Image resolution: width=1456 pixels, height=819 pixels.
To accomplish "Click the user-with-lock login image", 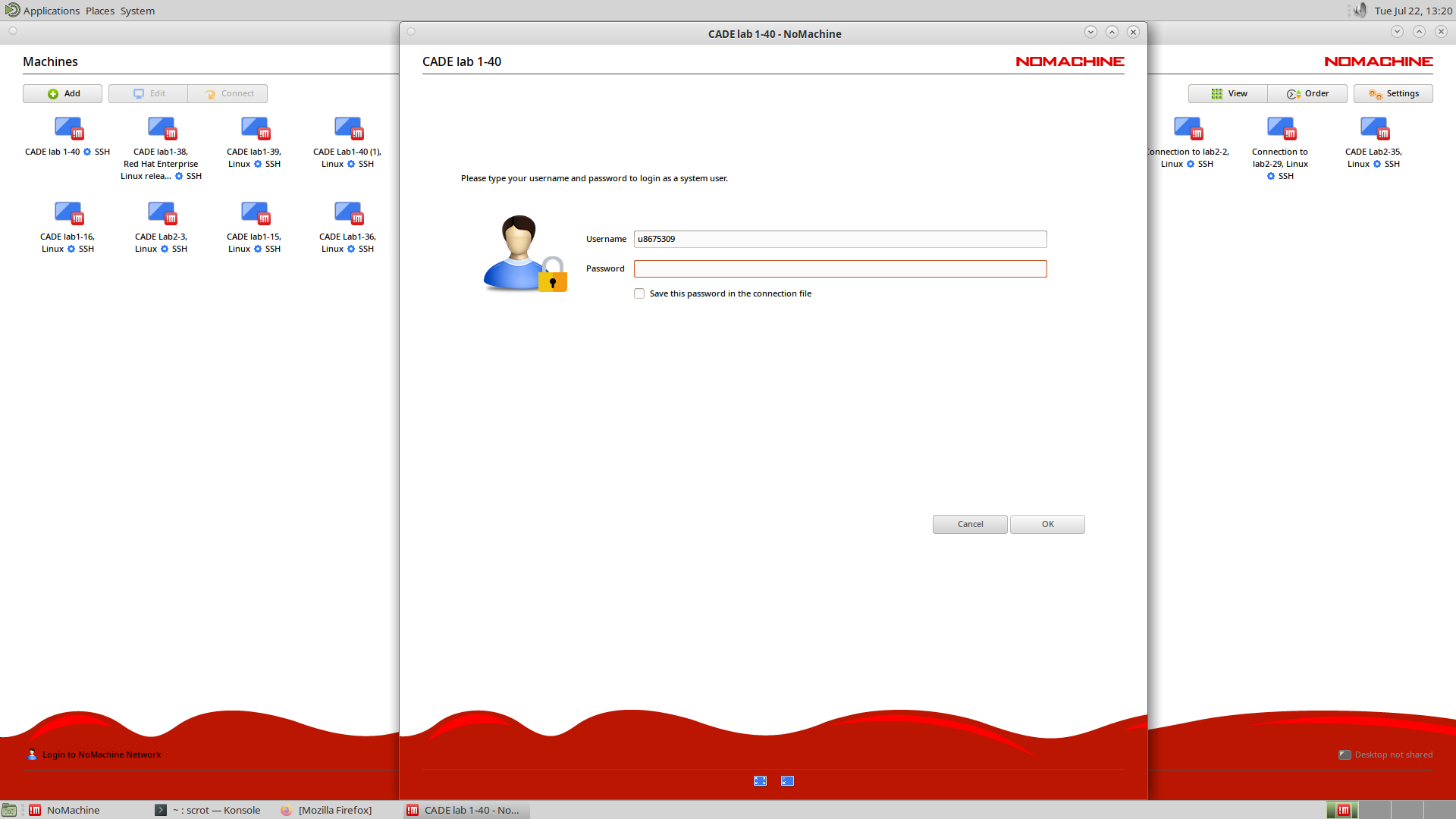I will coord(525,253).
